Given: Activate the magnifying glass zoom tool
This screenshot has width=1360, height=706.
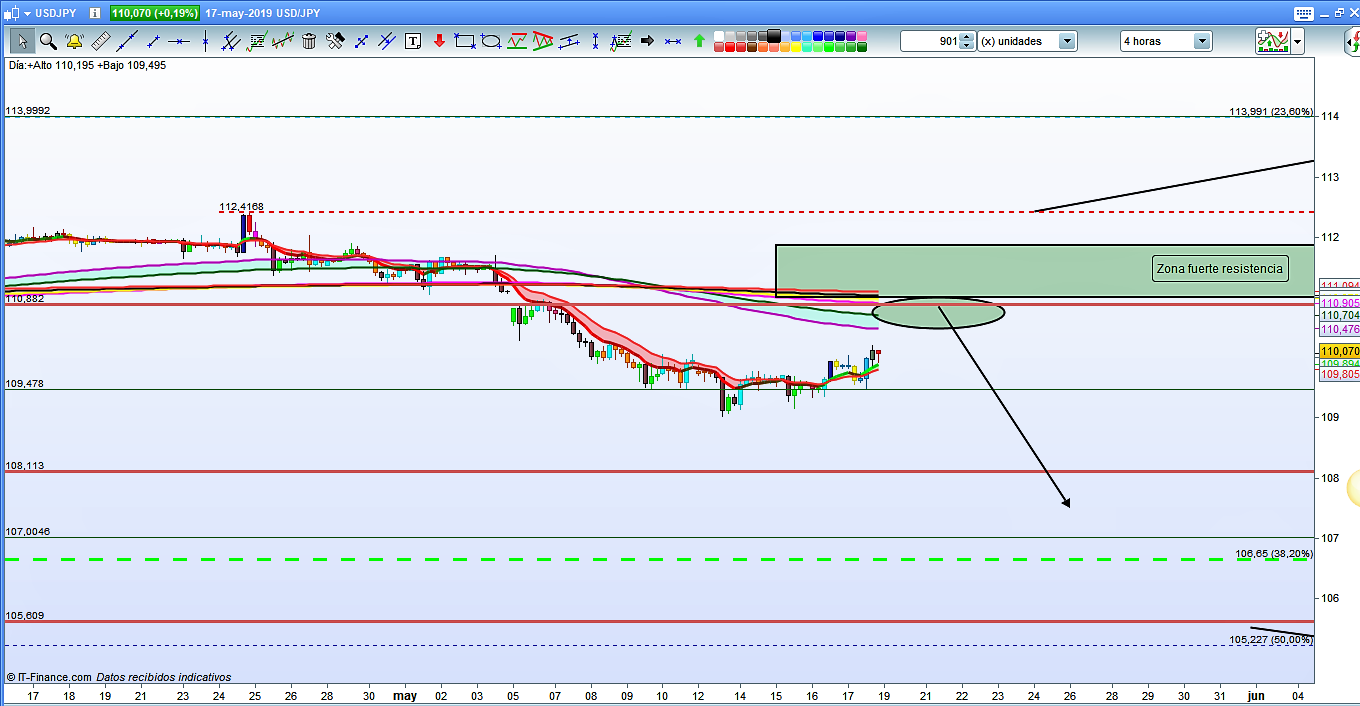Looking at the screenshot, I should point(48,41).
